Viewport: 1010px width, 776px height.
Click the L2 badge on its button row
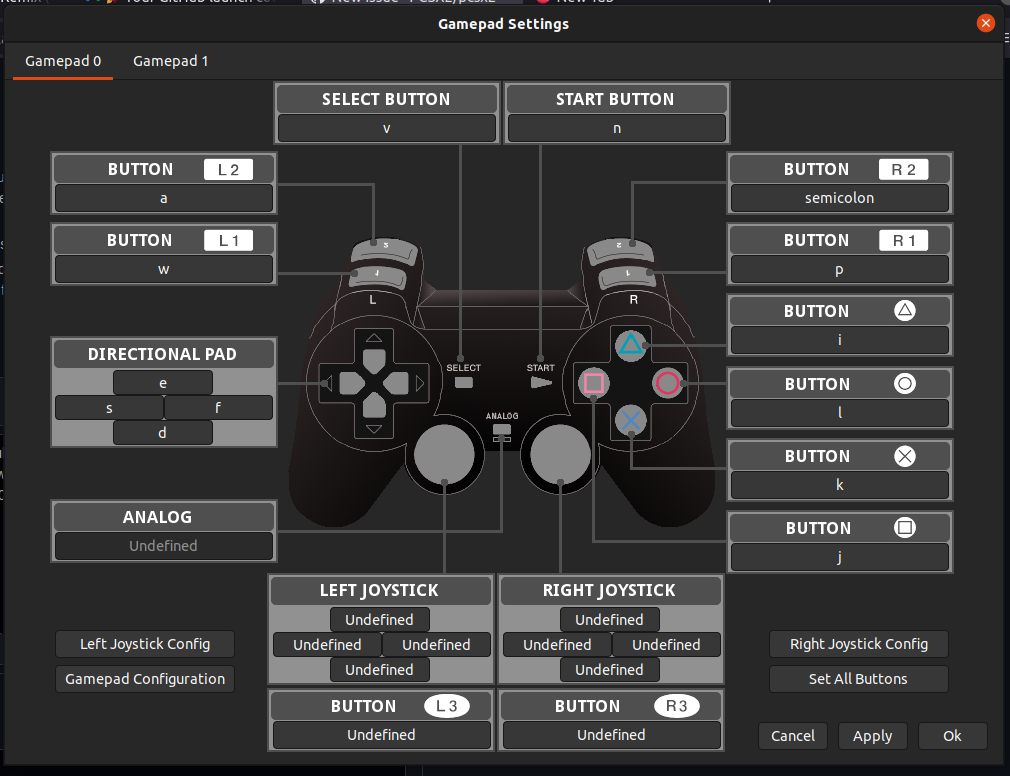(228, 169)
